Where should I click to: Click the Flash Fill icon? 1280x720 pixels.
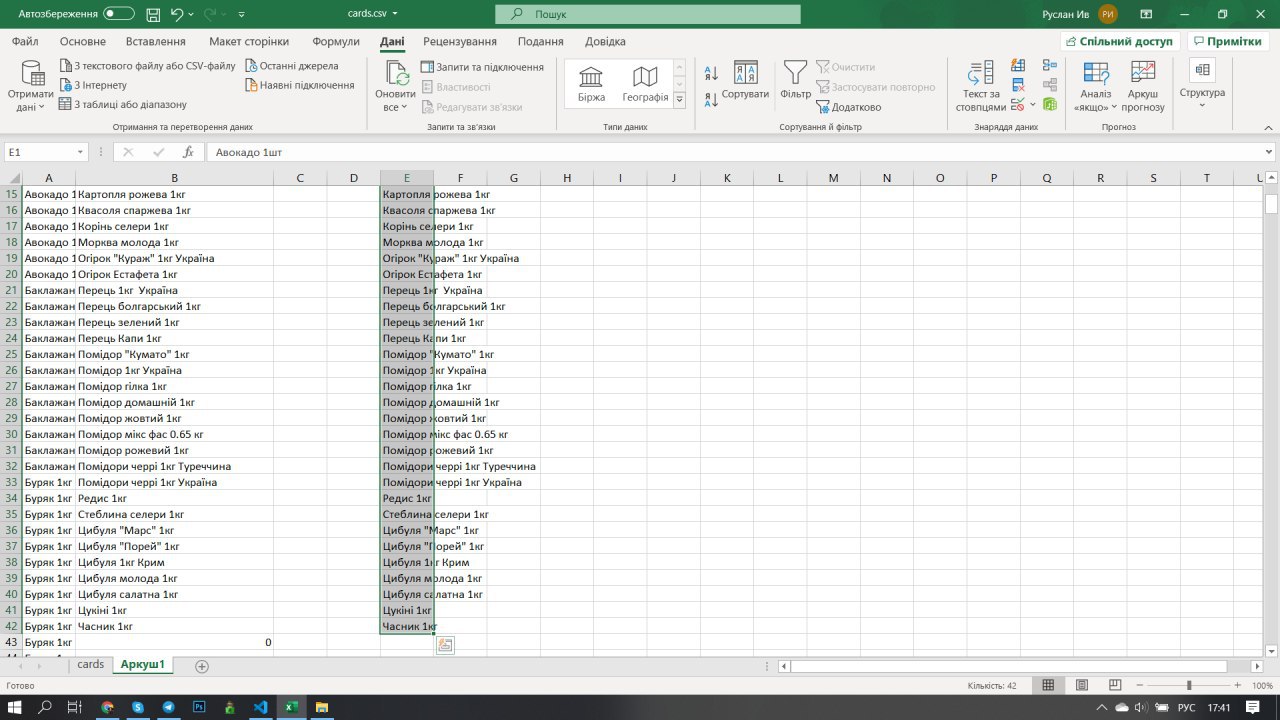click(x=1019, y=66)
